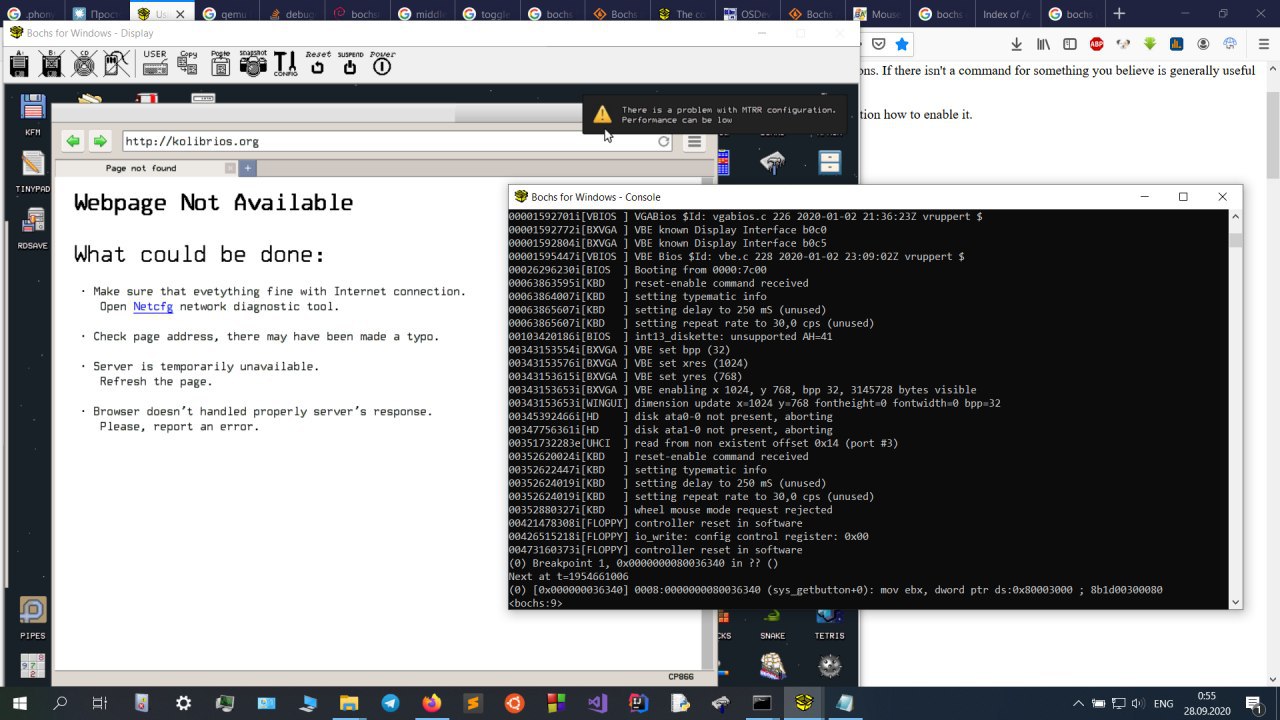Click the Pocket icon in Firefox address bar
The width and height of the screenshot is (1280, 720).
click(x=878, y=44)
